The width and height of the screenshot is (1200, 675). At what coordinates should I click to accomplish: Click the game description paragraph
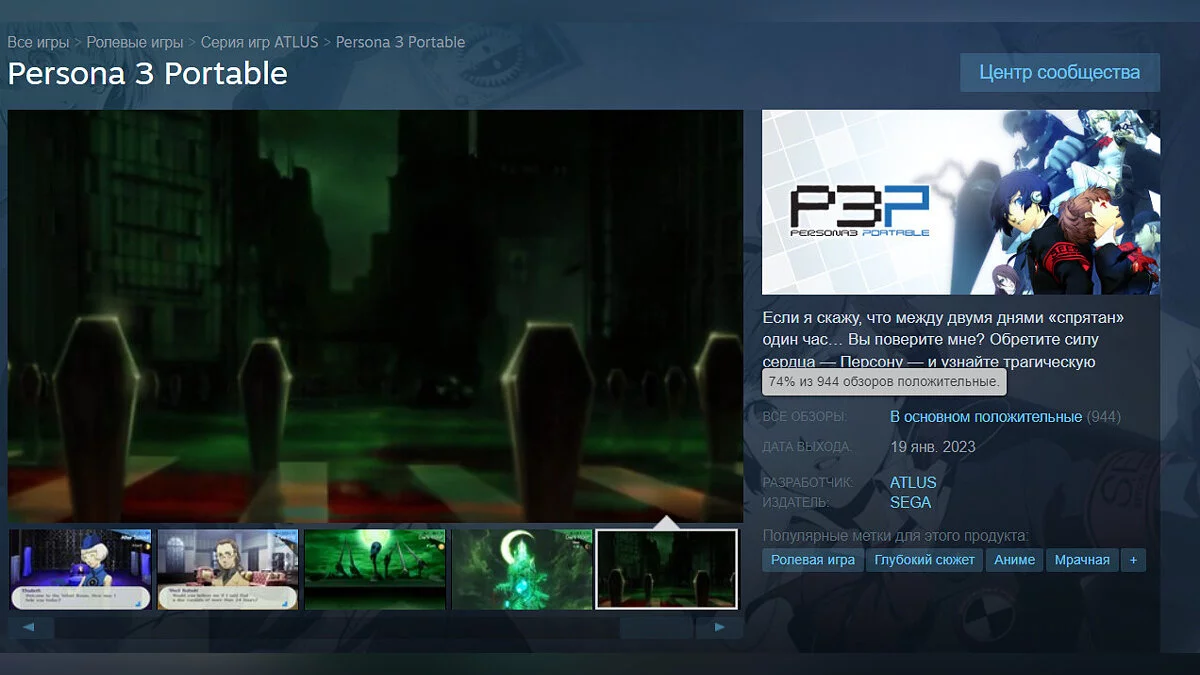[944, 339]
